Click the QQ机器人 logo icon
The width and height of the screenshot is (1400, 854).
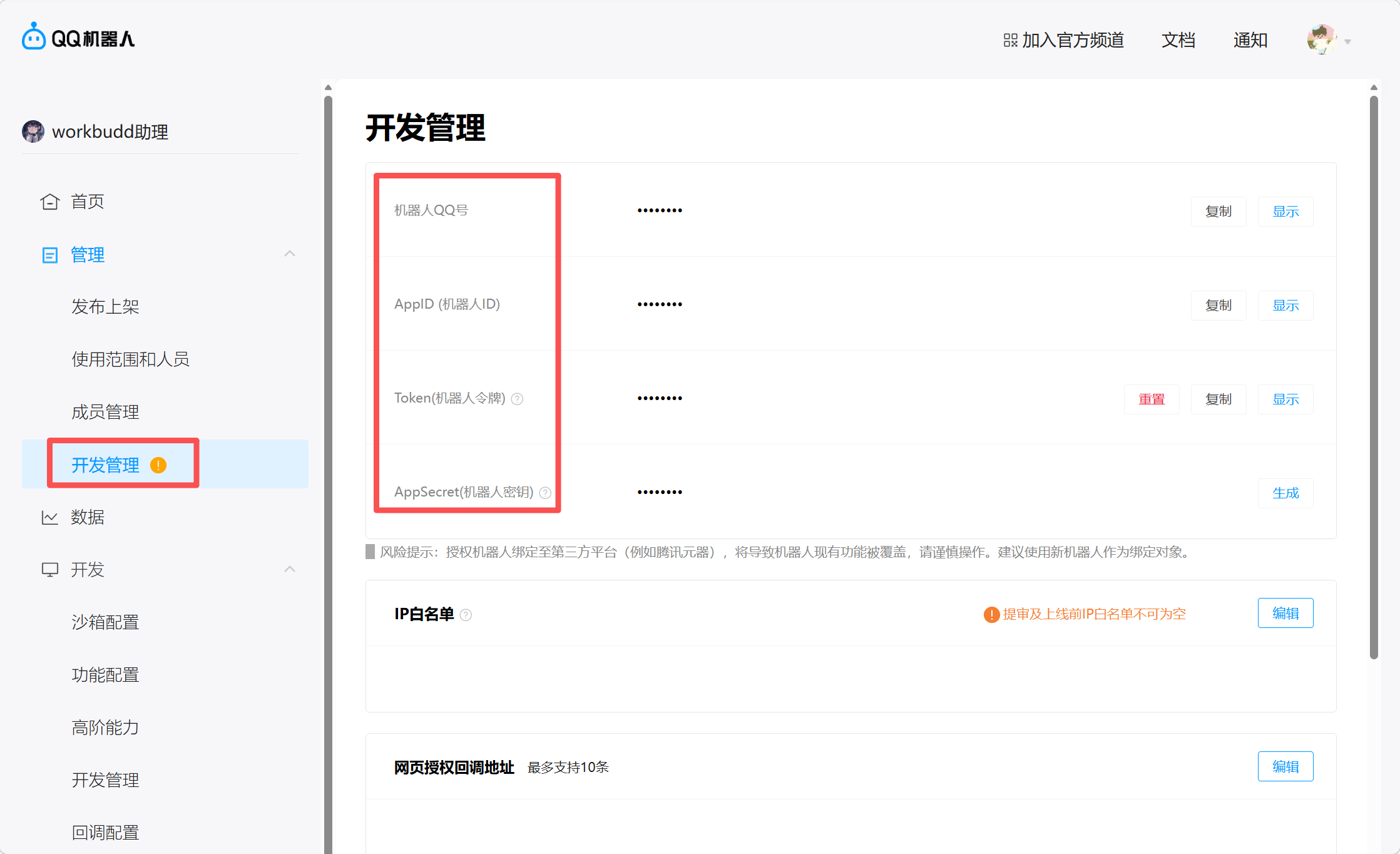[33, 38]
